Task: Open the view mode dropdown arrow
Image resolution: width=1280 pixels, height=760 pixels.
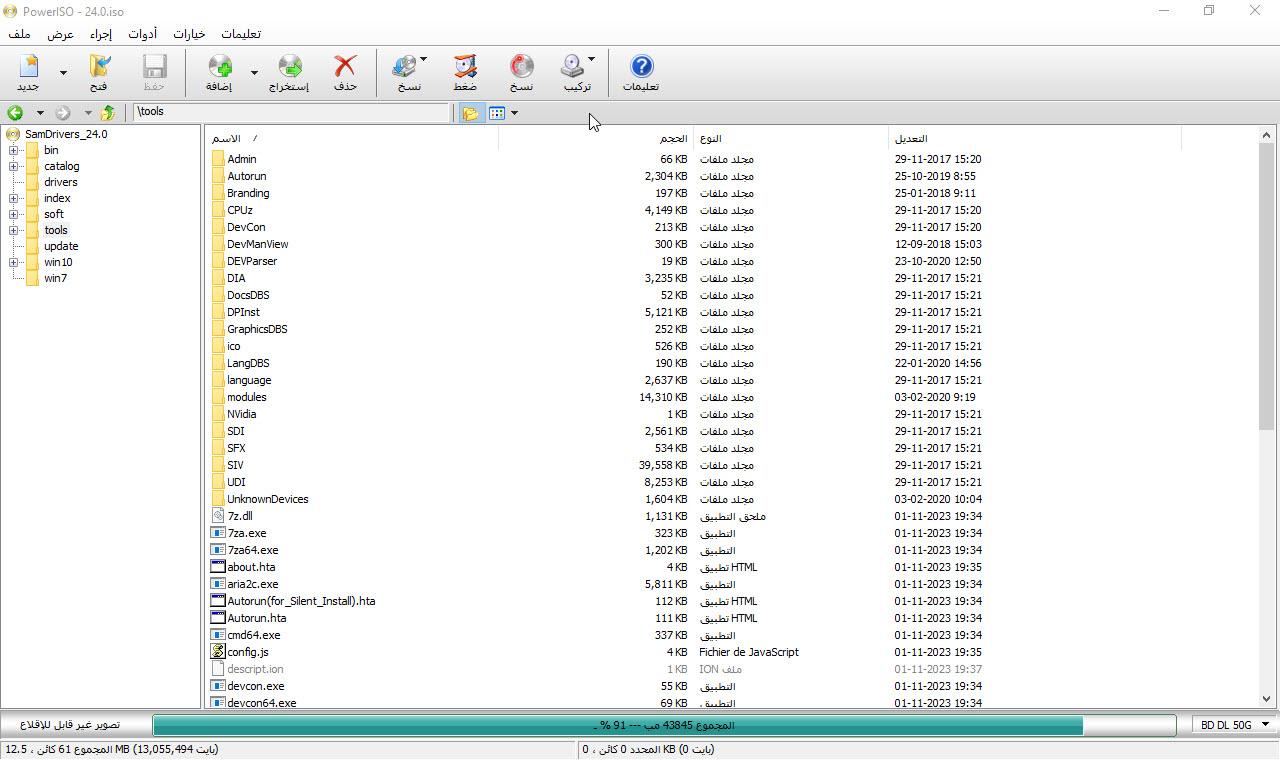Action: pos(514,113)
